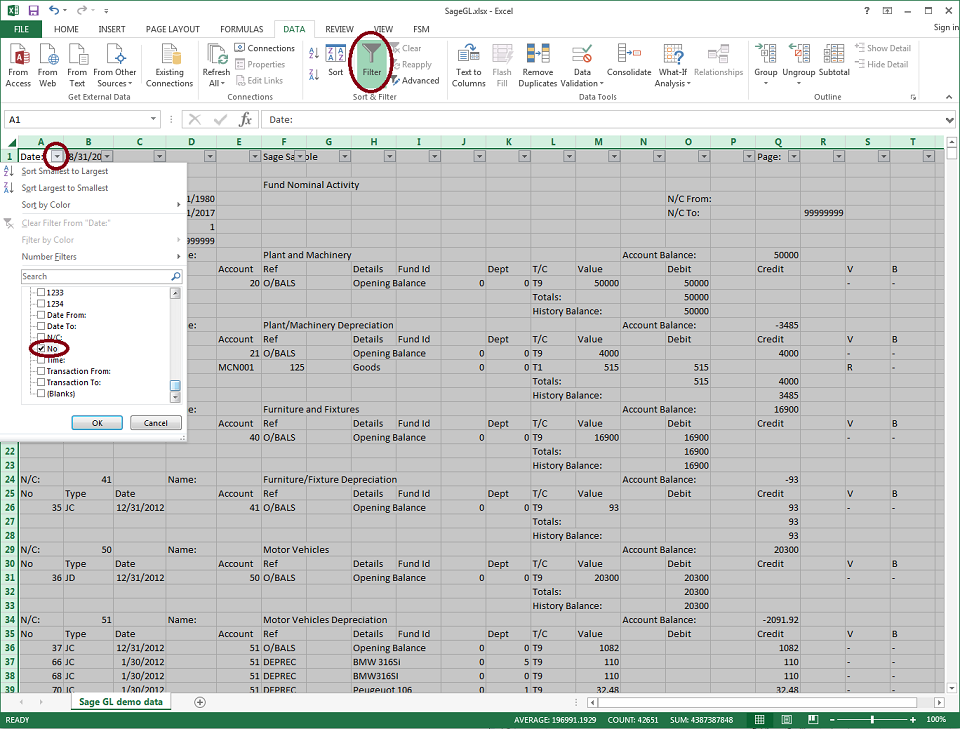960x729 pixels.
Task: Add a new sheet with plus icon
Action: tap(200, 702)
